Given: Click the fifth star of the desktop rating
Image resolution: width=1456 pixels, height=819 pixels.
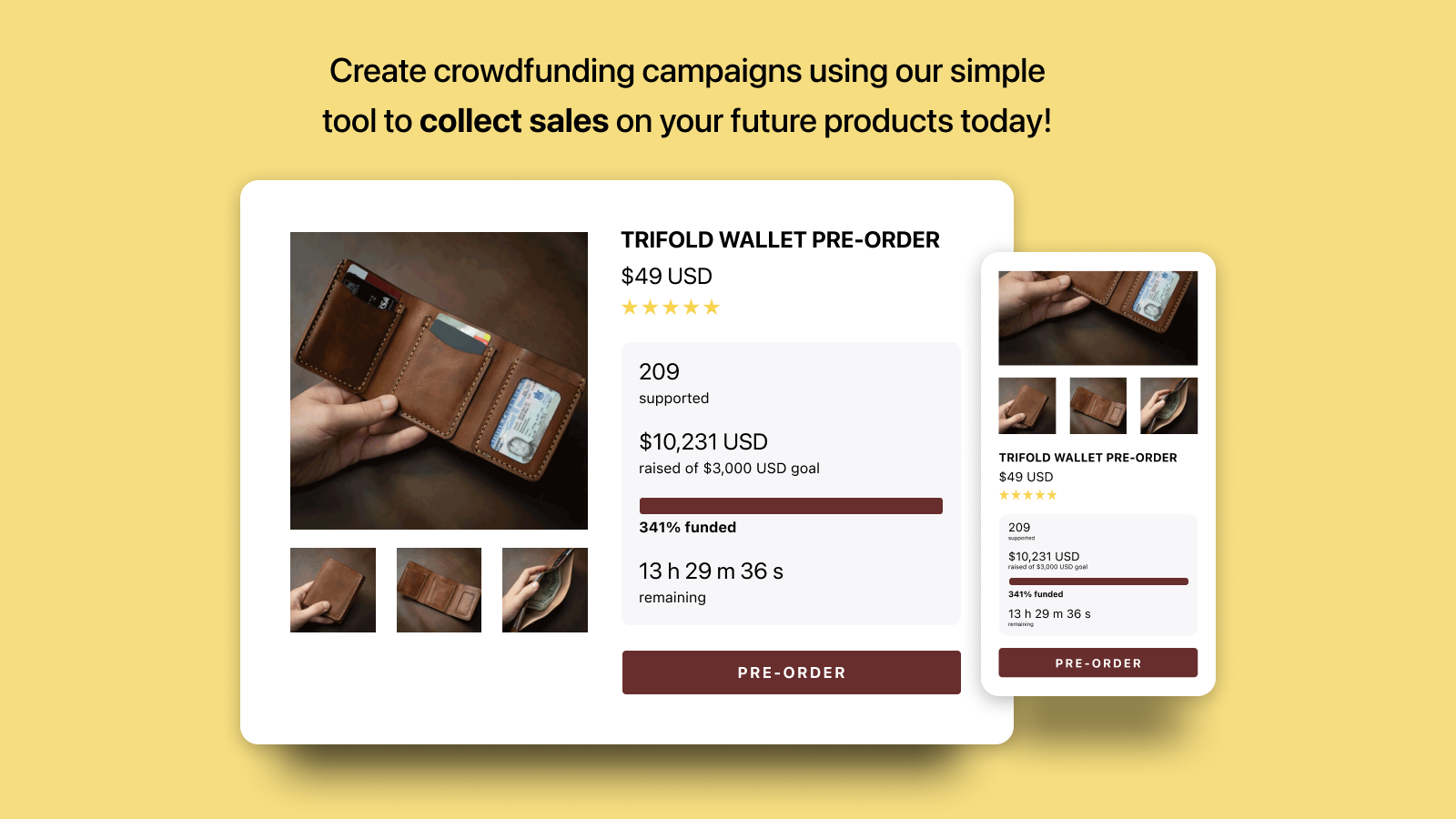Looking at the screenshot, I should point(712,308).
